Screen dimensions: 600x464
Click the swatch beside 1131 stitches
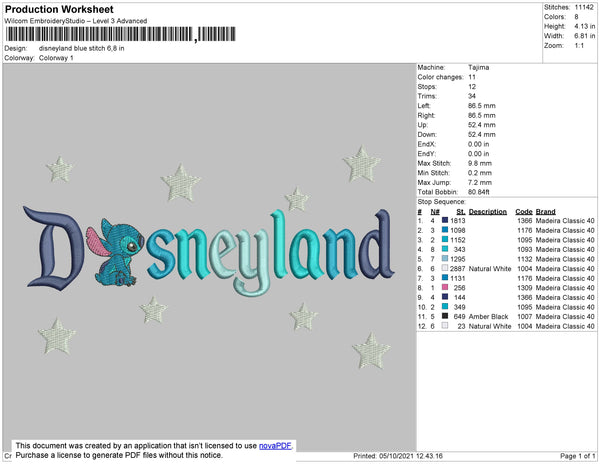click(445, 278)
